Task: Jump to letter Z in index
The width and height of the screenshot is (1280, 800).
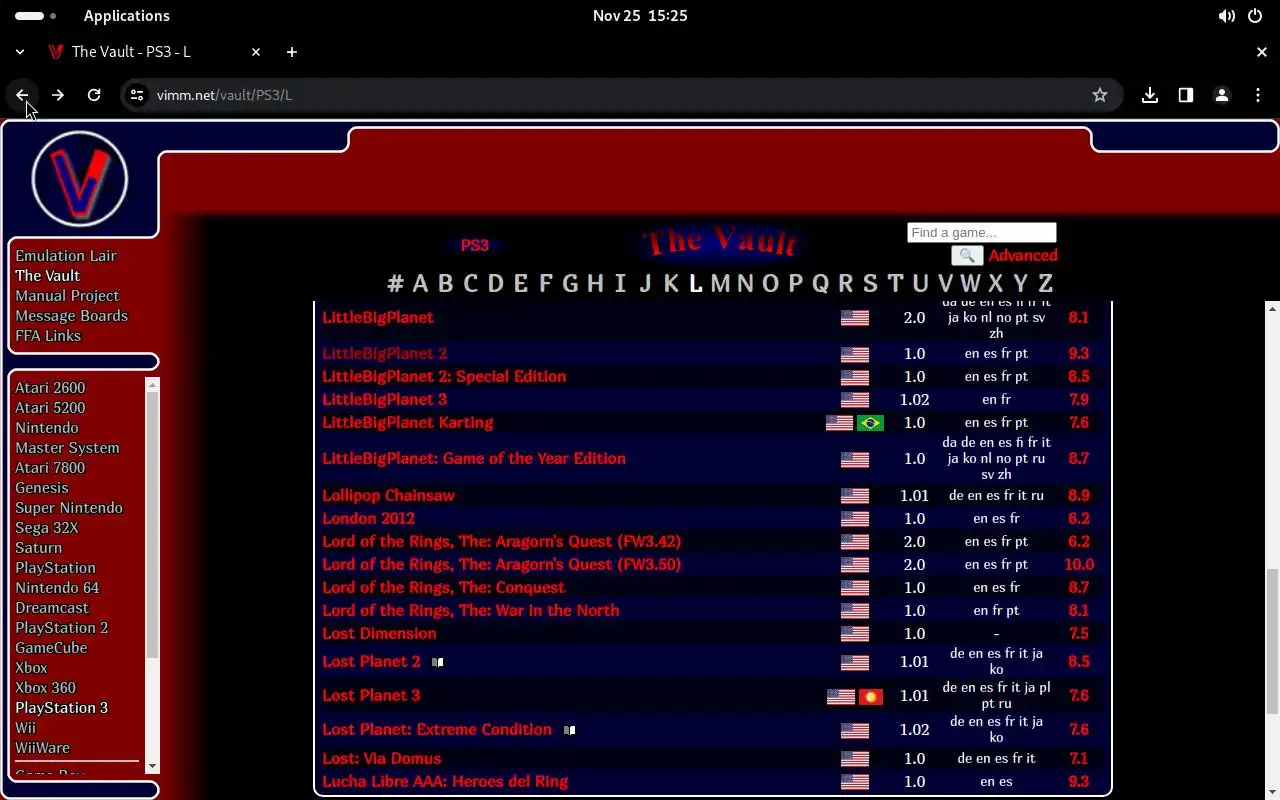Action: point(1045,284)
